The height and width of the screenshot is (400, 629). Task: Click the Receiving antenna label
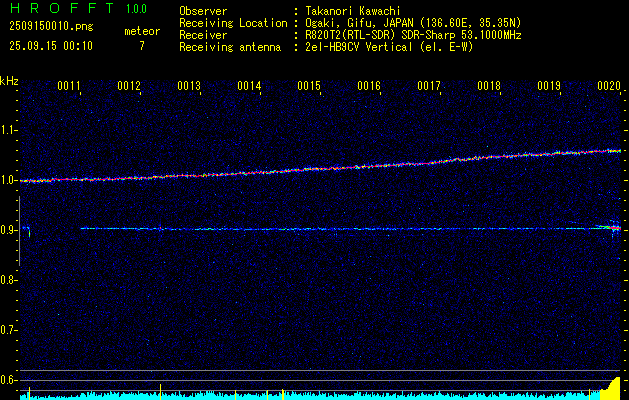pos(230,47)
